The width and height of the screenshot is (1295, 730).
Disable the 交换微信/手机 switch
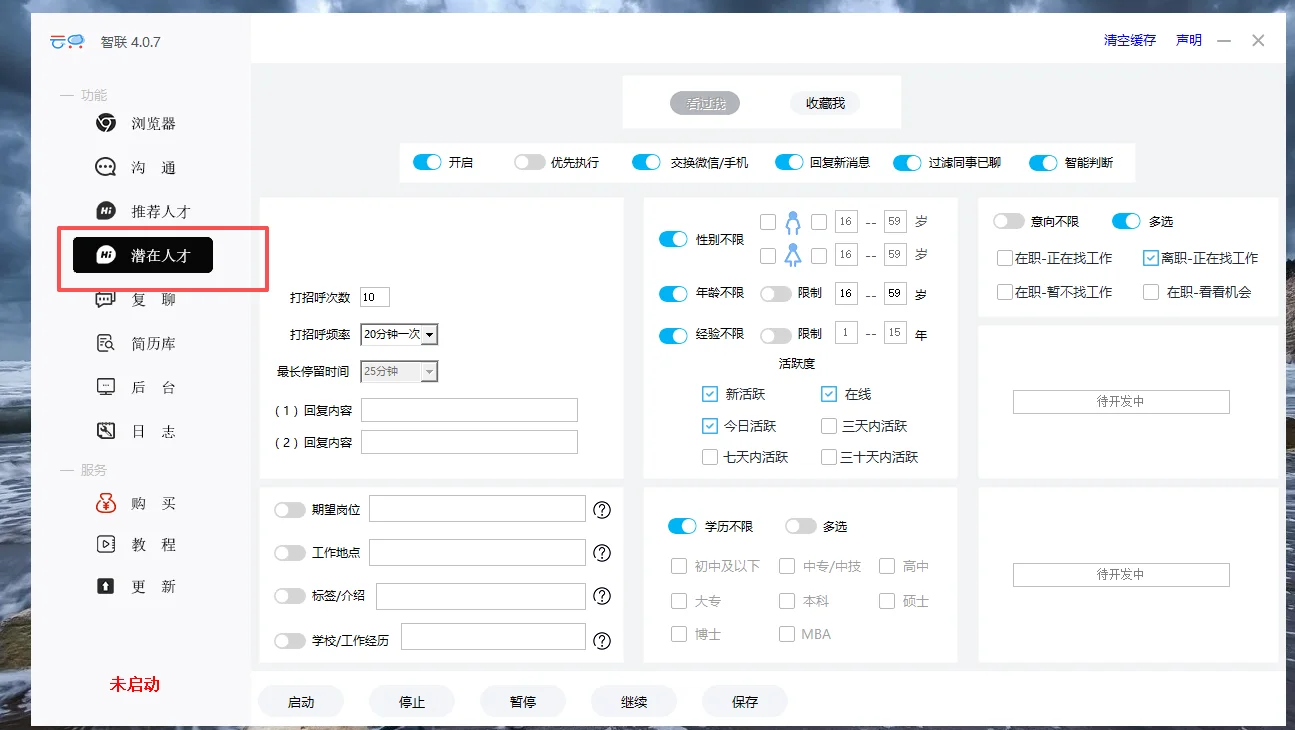(x=646, y=161)
